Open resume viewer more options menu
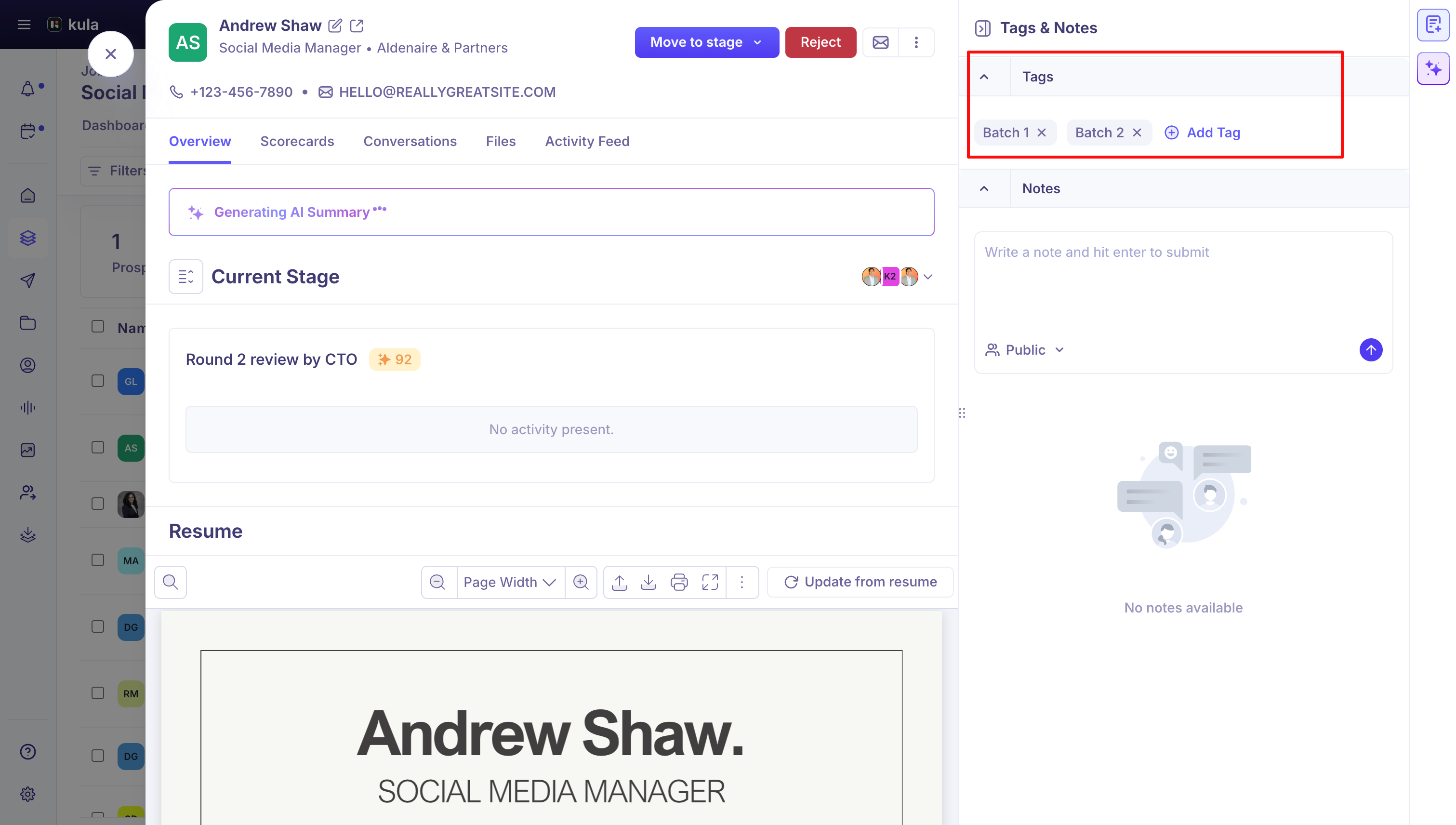 (x=742, y=582)
